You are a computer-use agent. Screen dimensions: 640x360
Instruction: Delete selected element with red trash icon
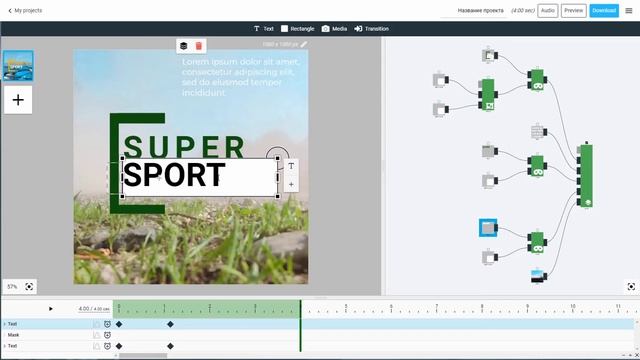click(x=199, y=46)
